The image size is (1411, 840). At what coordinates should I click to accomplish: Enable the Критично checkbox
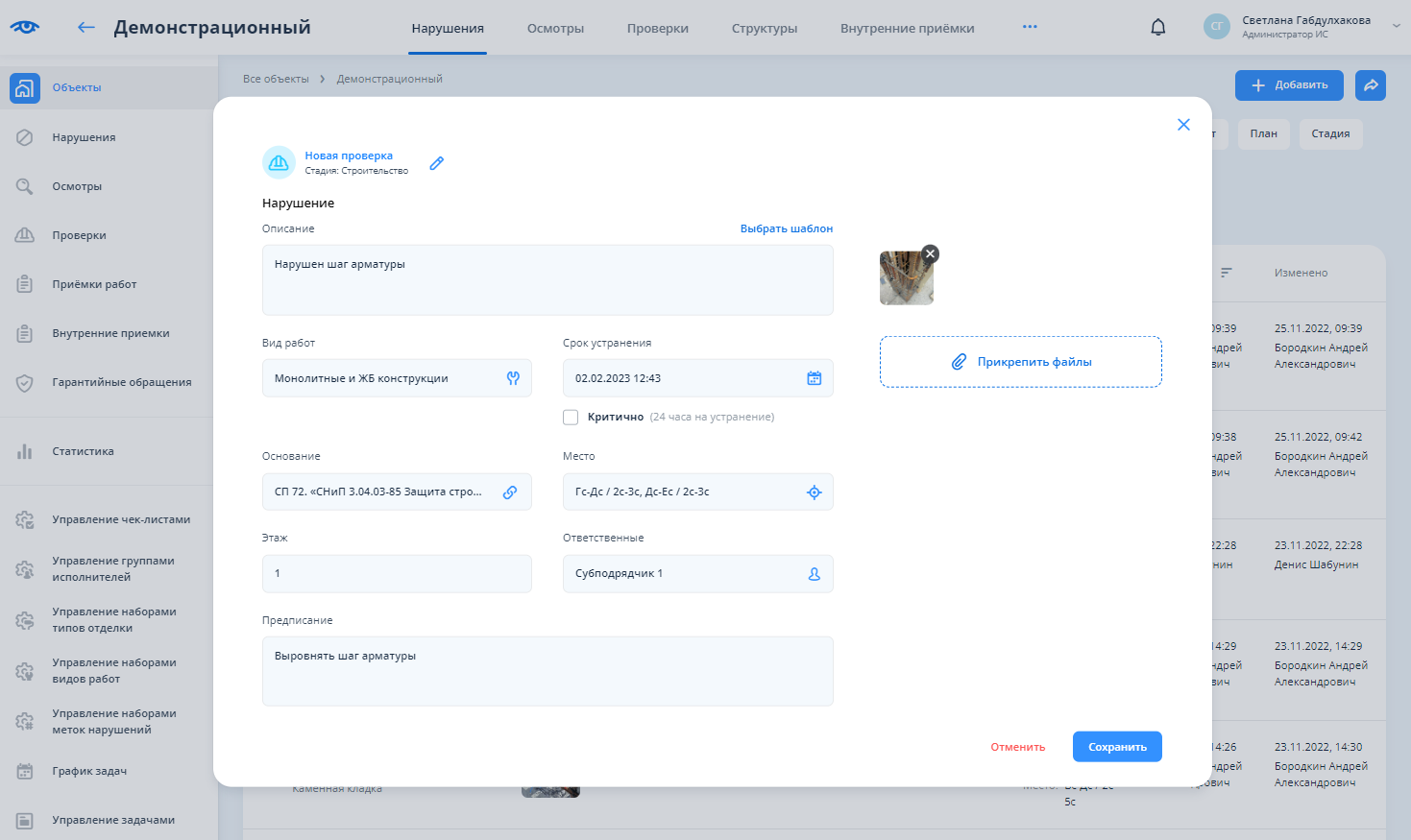click(x=571, y=418)
